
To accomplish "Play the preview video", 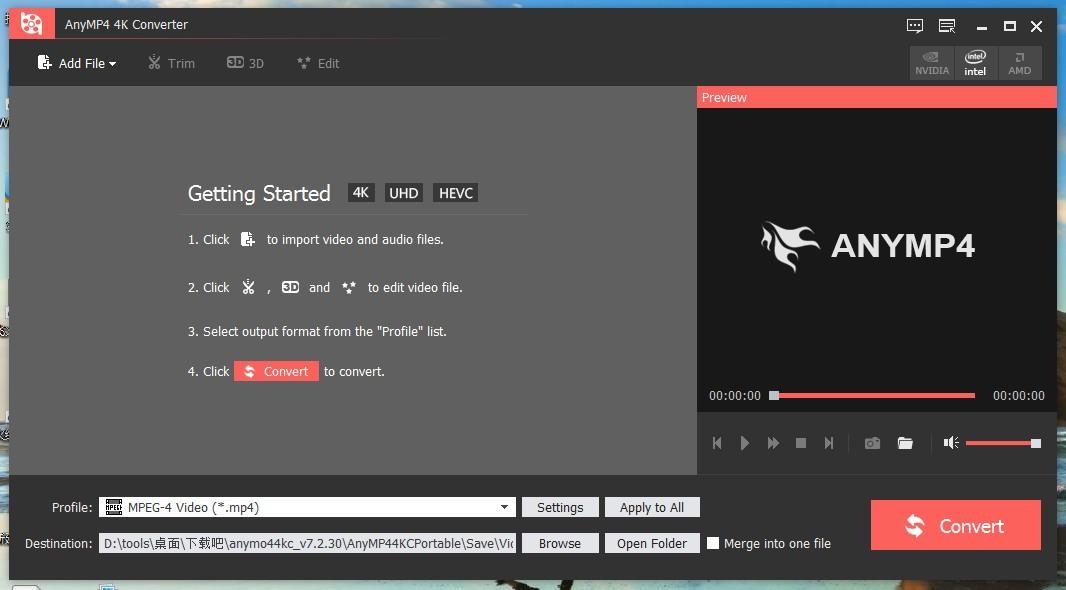I will [x=744, y=443].
